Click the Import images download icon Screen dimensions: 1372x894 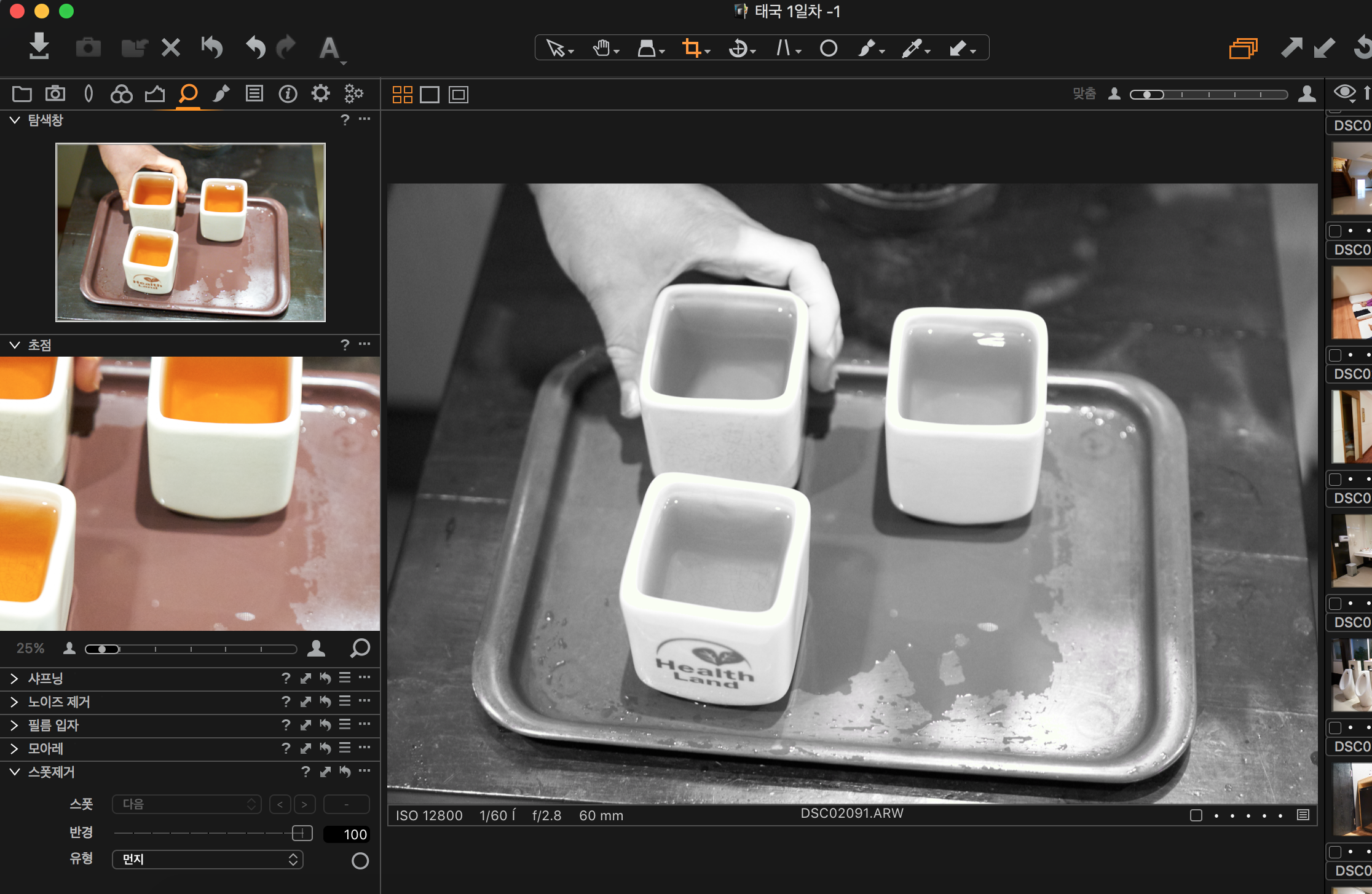tap(39, 47)
